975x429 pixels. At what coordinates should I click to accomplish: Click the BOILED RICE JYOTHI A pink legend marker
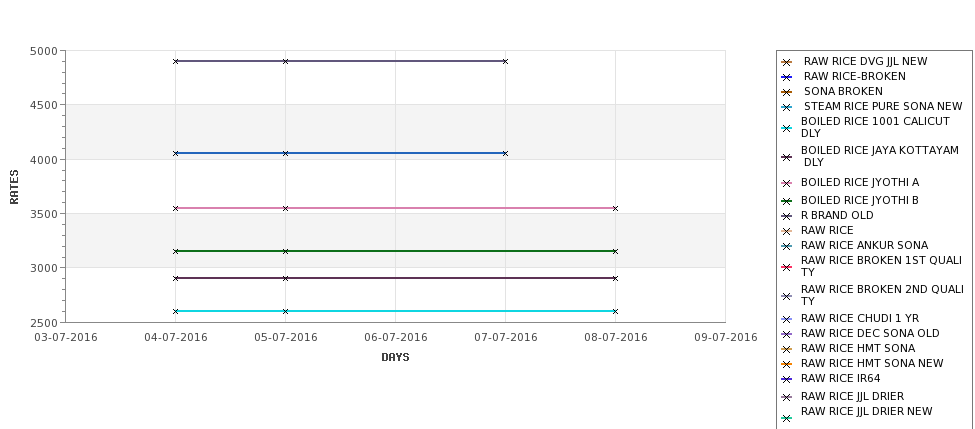[x=787, y=183]
